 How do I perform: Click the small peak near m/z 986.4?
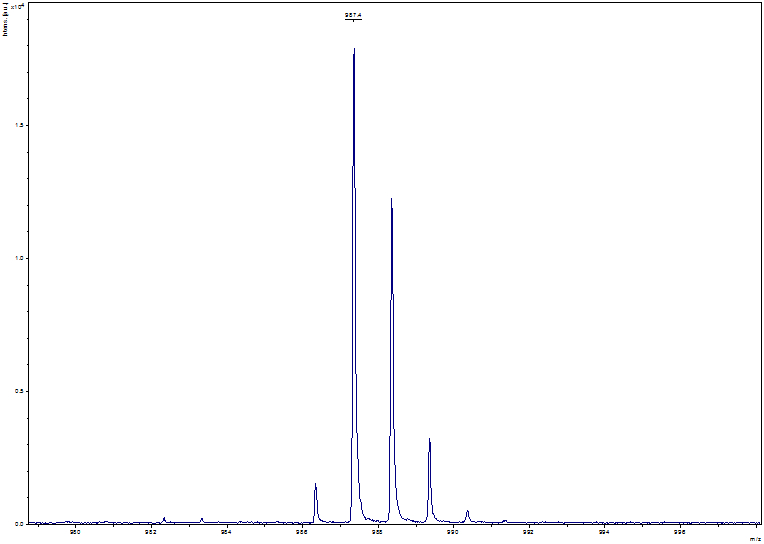(315, 485)
